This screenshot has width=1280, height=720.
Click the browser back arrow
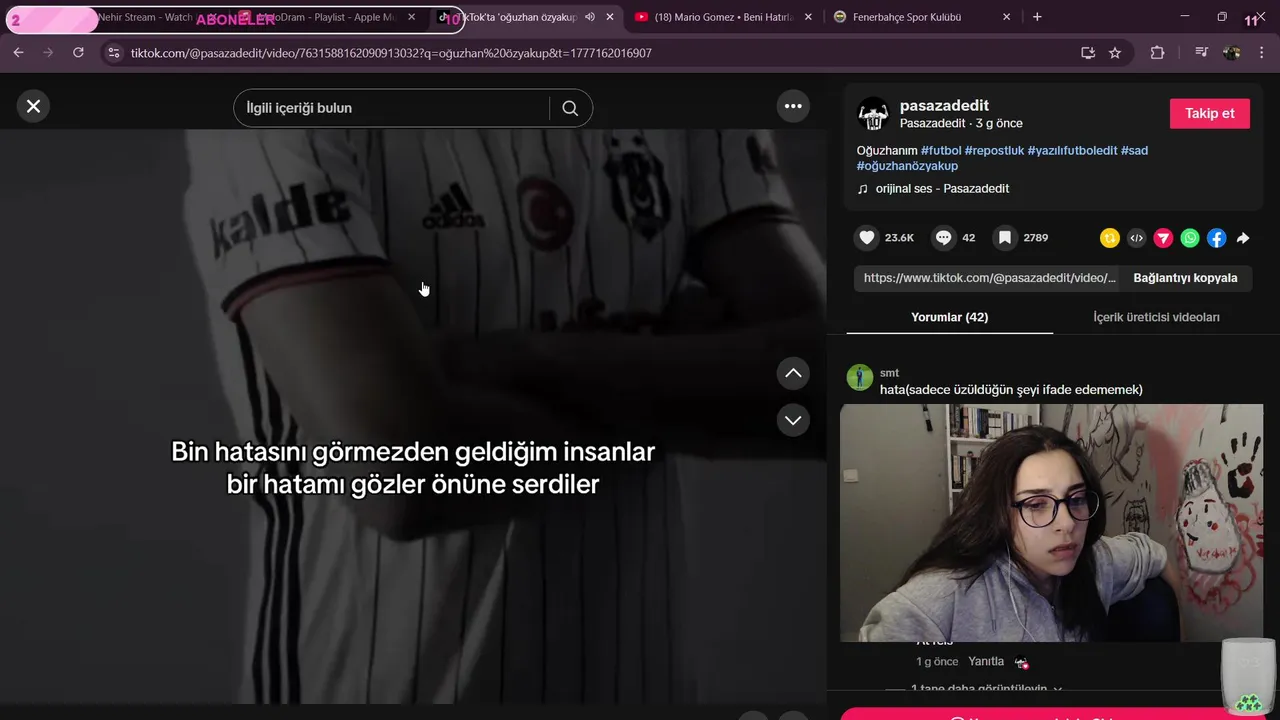tap(18, 53)
